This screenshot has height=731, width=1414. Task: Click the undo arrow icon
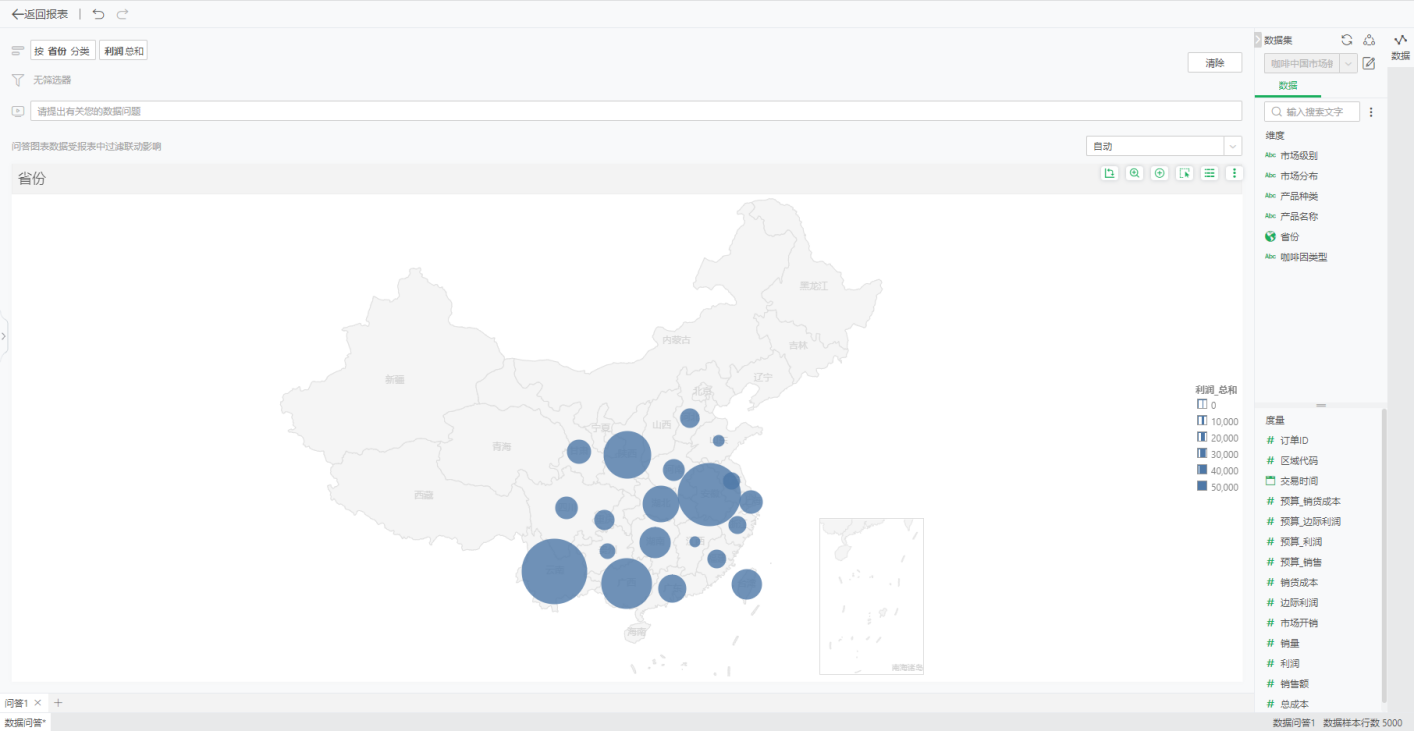coord(98,14)
